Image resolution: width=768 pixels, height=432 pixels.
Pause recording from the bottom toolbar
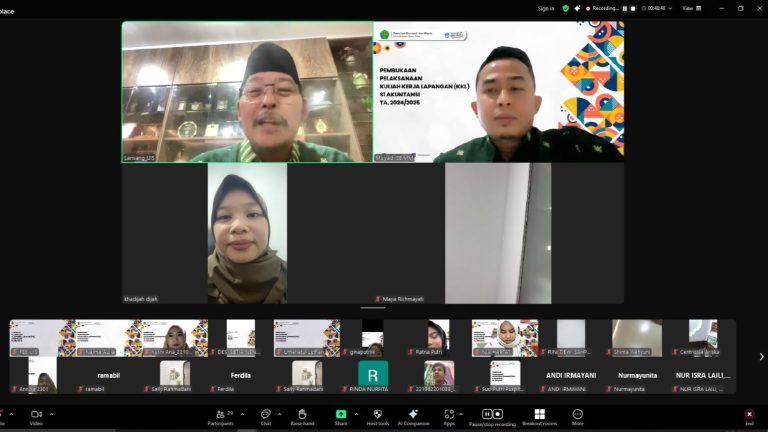487,414
